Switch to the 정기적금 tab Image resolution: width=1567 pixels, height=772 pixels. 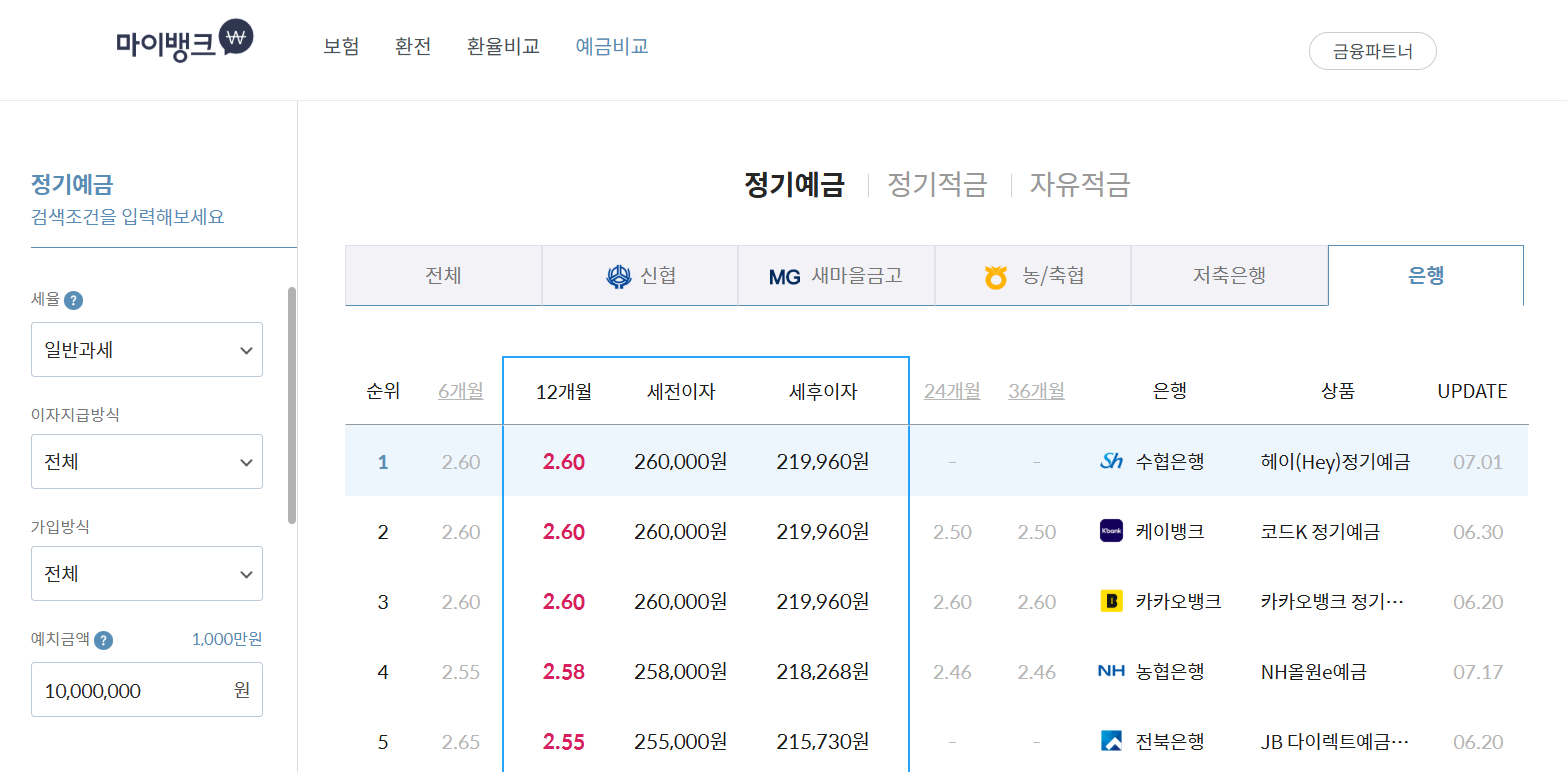pyautogui.click(x=936, y=184)
